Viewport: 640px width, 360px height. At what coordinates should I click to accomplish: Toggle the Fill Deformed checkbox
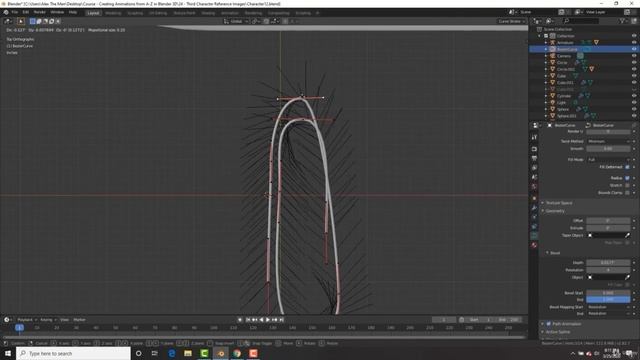tap(627, 167)
